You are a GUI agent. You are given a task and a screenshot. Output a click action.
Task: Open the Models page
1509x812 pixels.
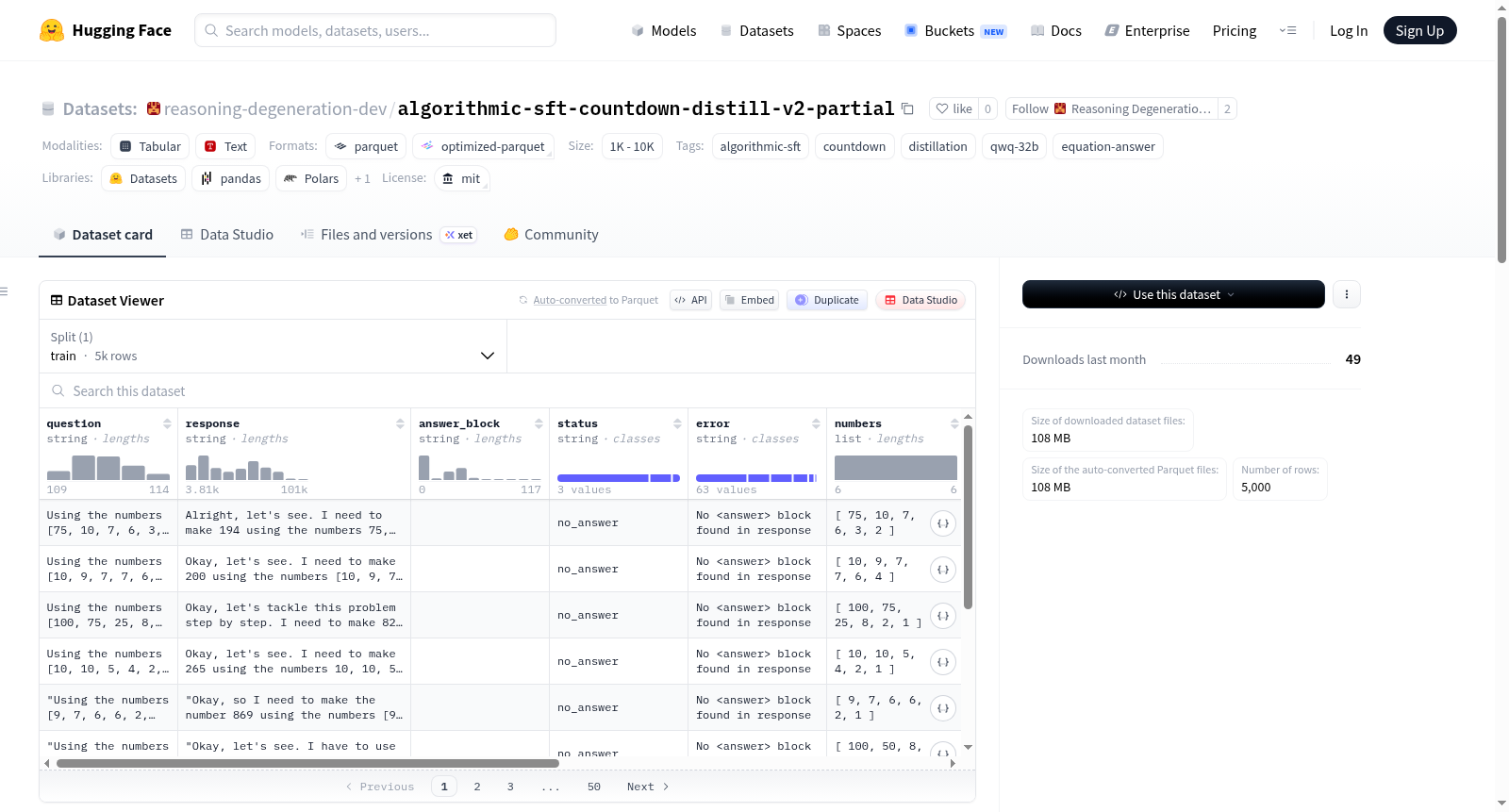[664, 30]
